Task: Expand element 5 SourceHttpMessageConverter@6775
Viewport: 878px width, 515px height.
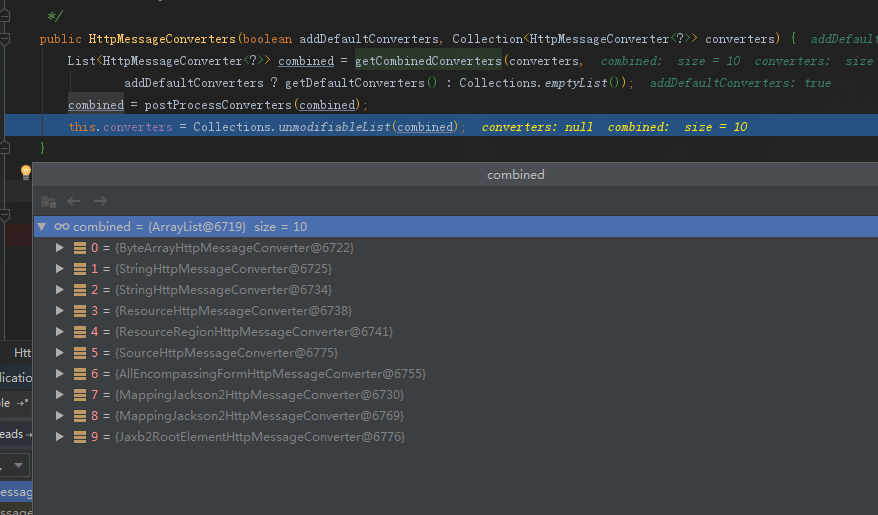Action: pyautogui.click(x=59, y=353)
